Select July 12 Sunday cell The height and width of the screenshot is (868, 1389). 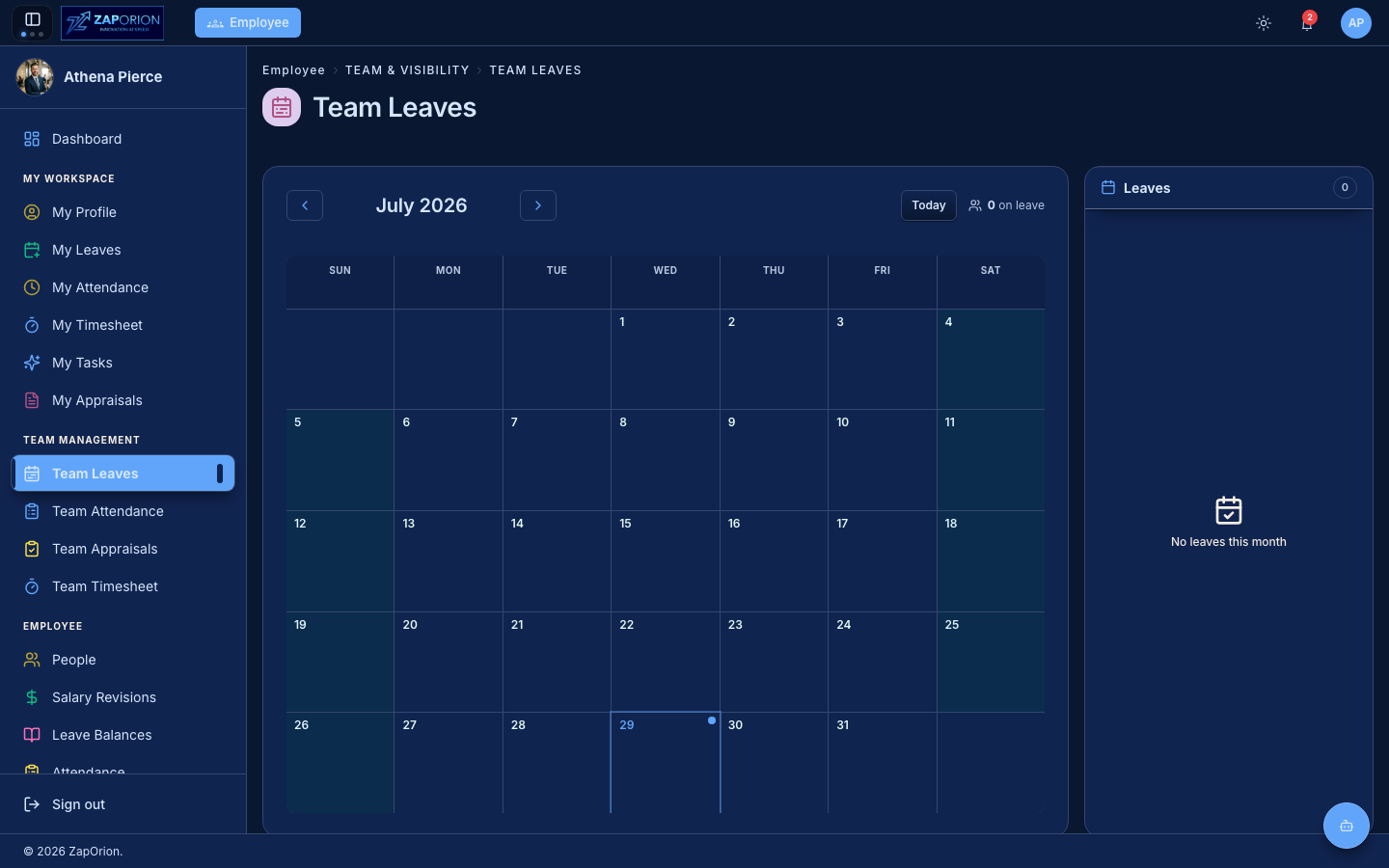click(x=340, y=561)
